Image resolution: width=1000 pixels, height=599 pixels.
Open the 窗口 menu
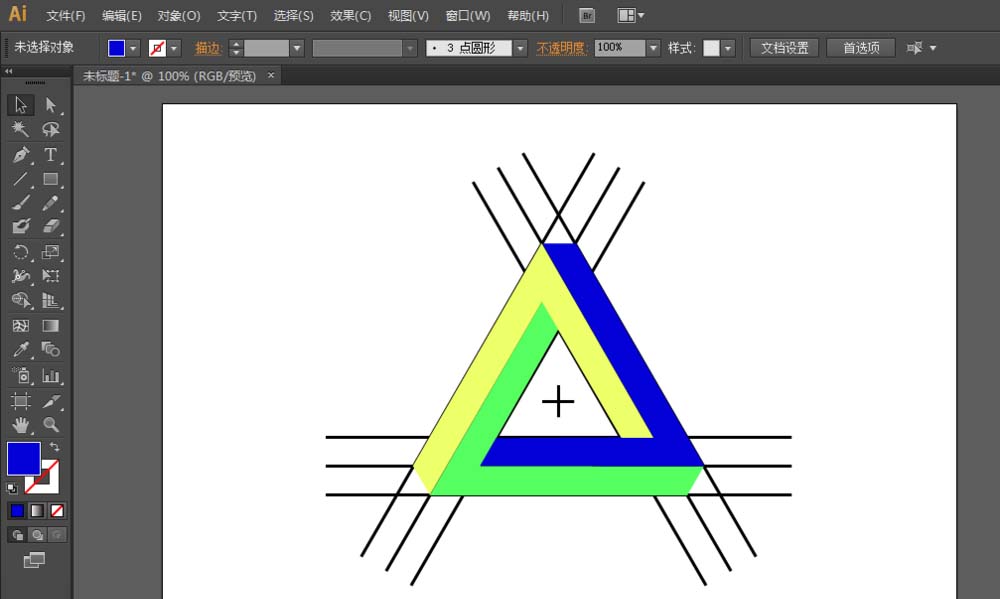(466, 15)
